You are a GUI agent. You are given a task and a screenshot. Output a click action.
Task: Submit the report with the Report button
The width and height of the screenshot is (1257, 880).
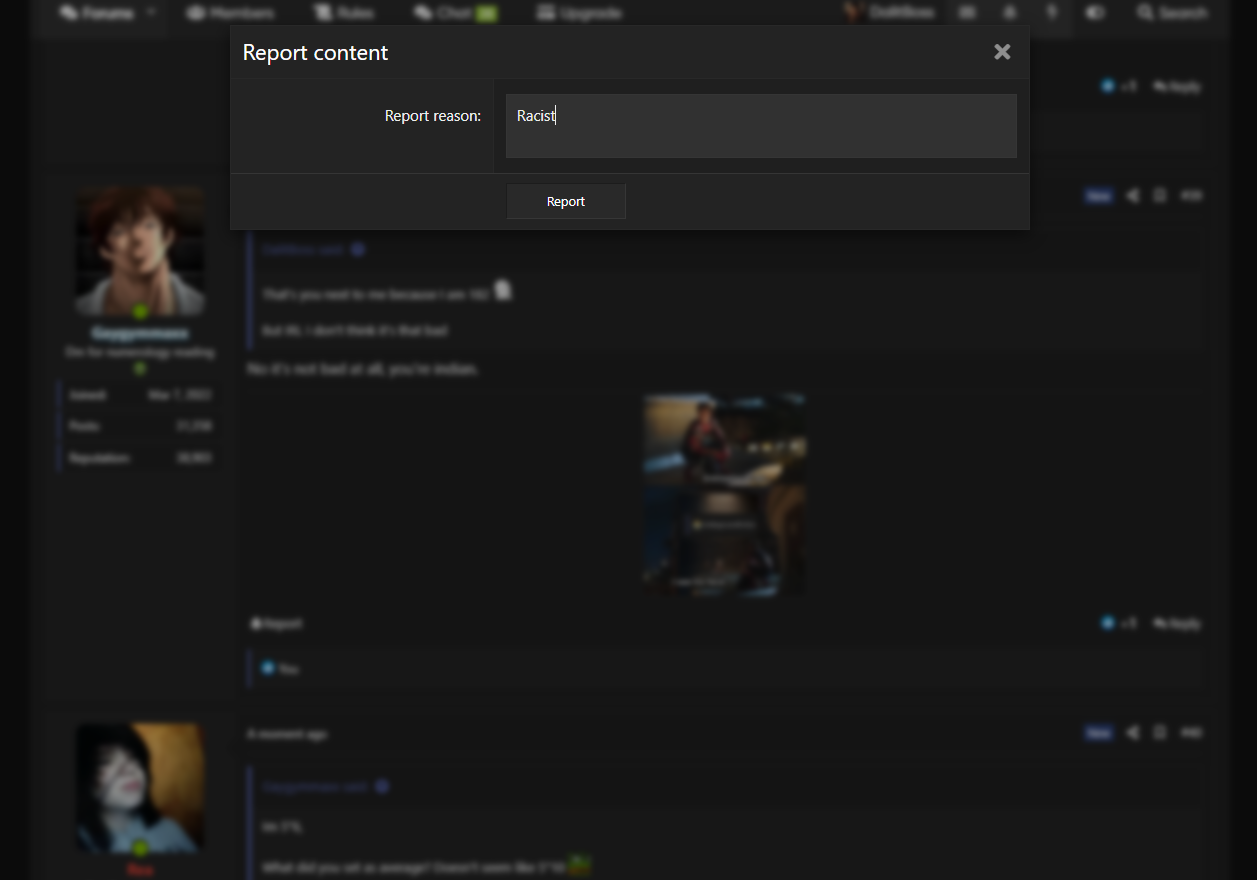tap(566, 201)
